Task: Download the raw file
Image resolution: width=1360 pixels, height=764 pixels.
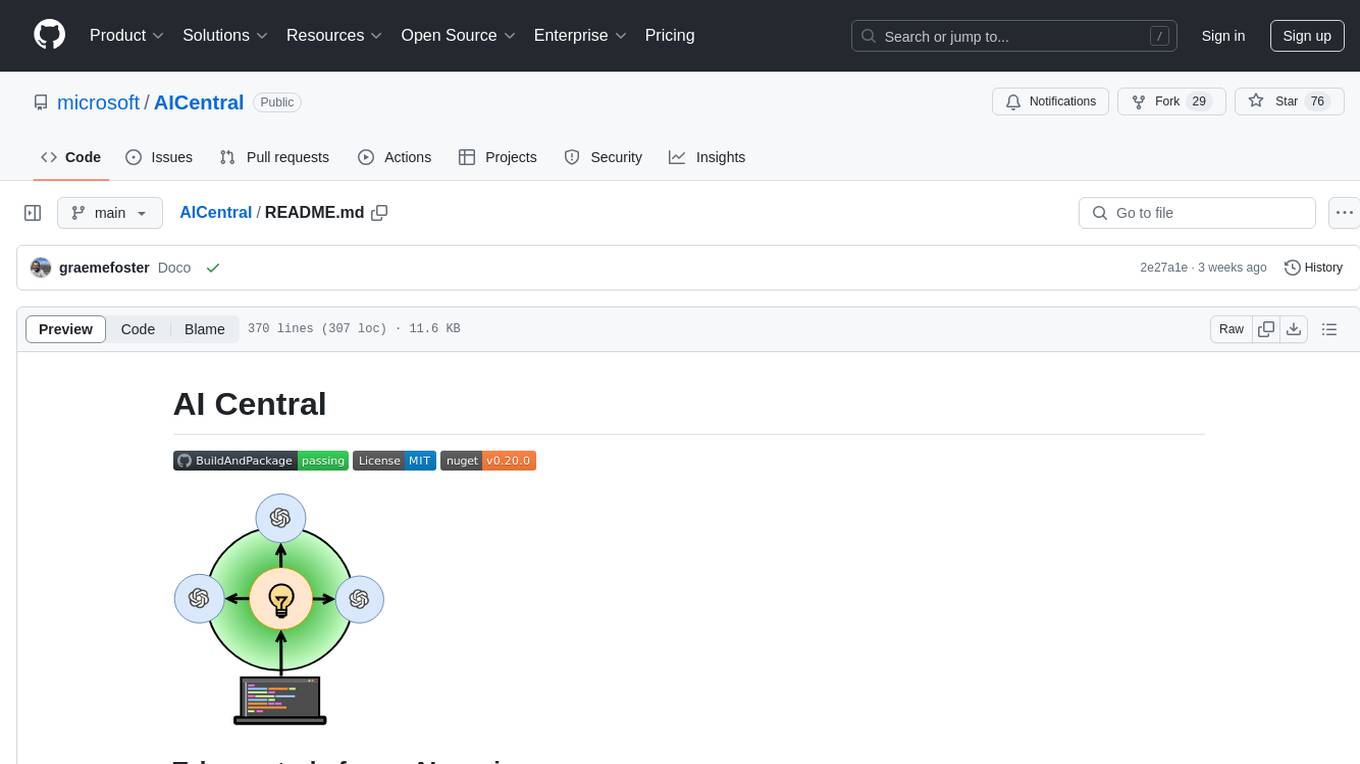Action: coord(1293,329)
